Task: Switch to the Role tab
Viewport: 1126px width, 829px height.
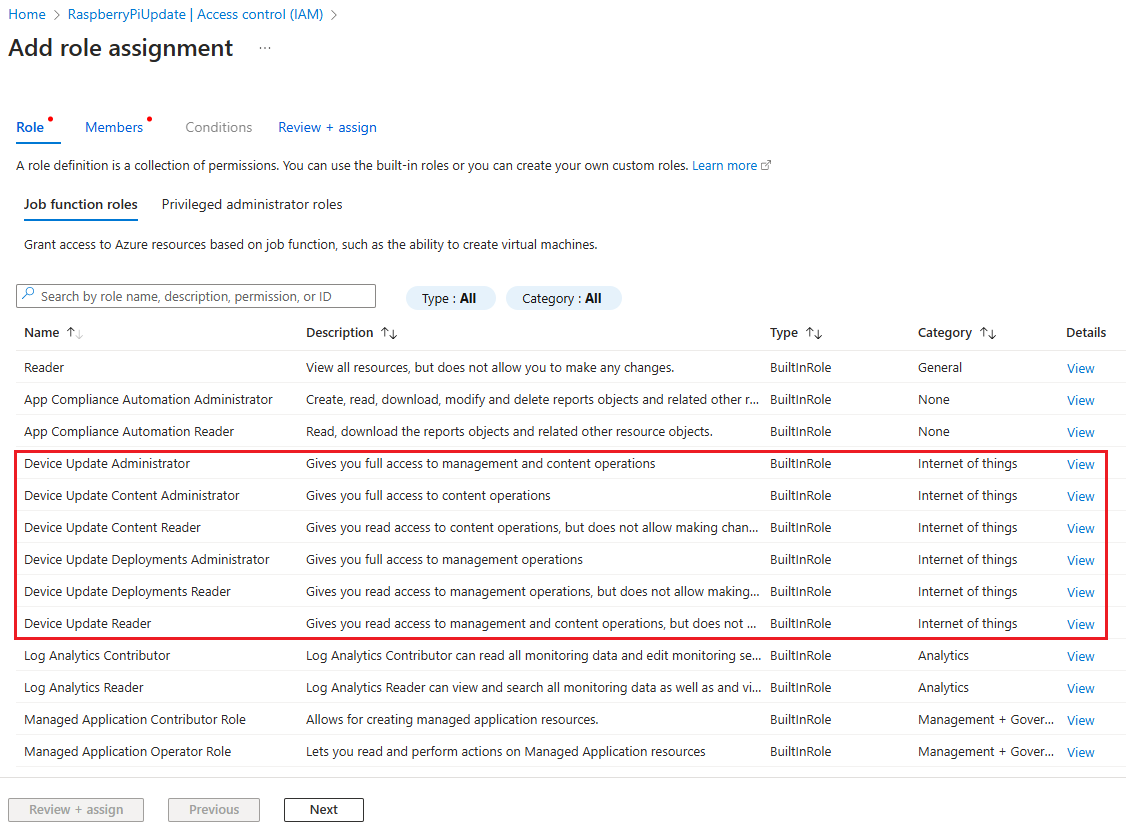Action: point(30,127)
